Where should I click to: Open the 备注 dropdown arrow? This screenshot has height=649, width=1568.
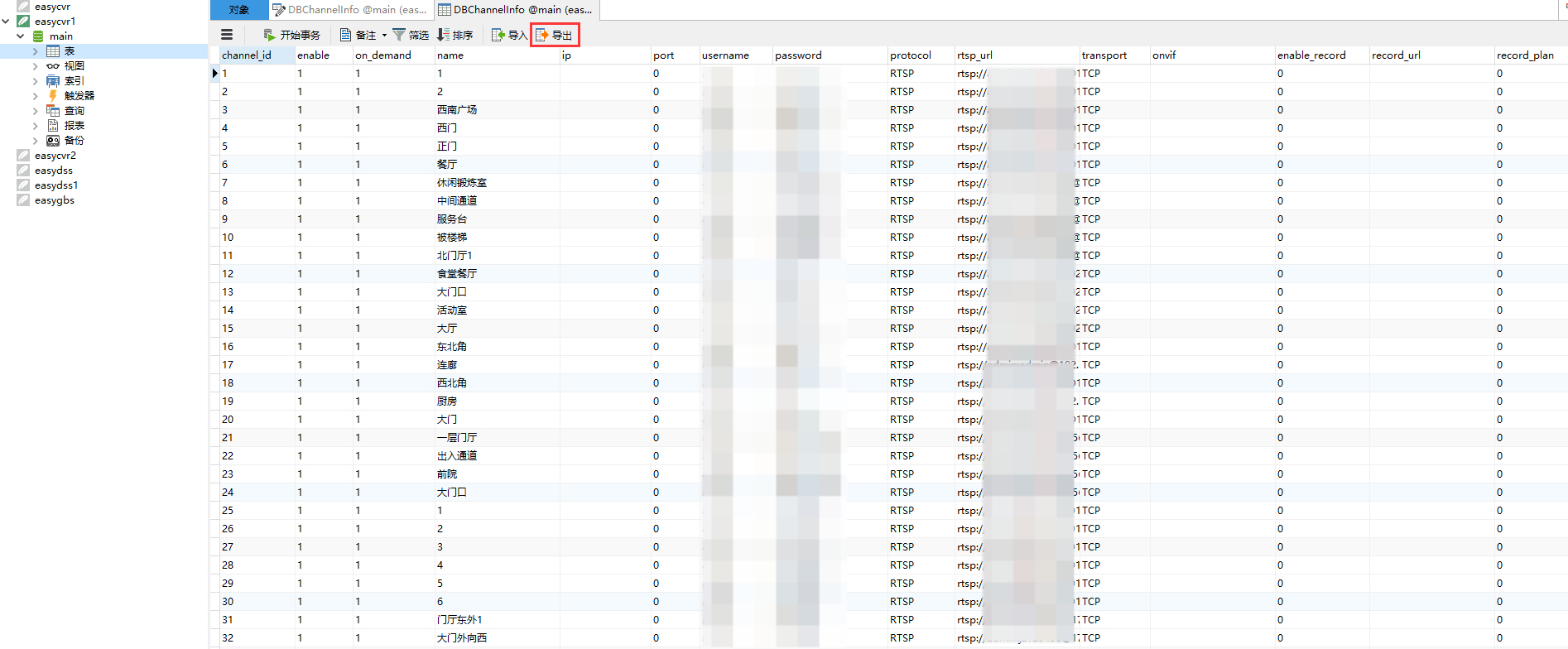384,35
